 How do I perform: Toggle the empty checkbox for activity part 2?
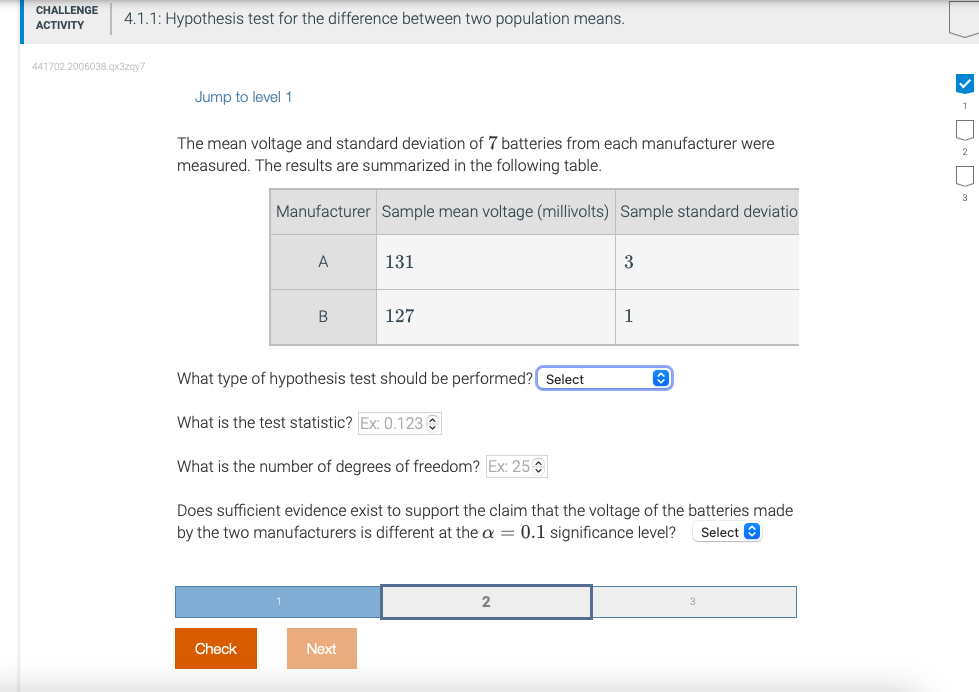click(963, 130)
